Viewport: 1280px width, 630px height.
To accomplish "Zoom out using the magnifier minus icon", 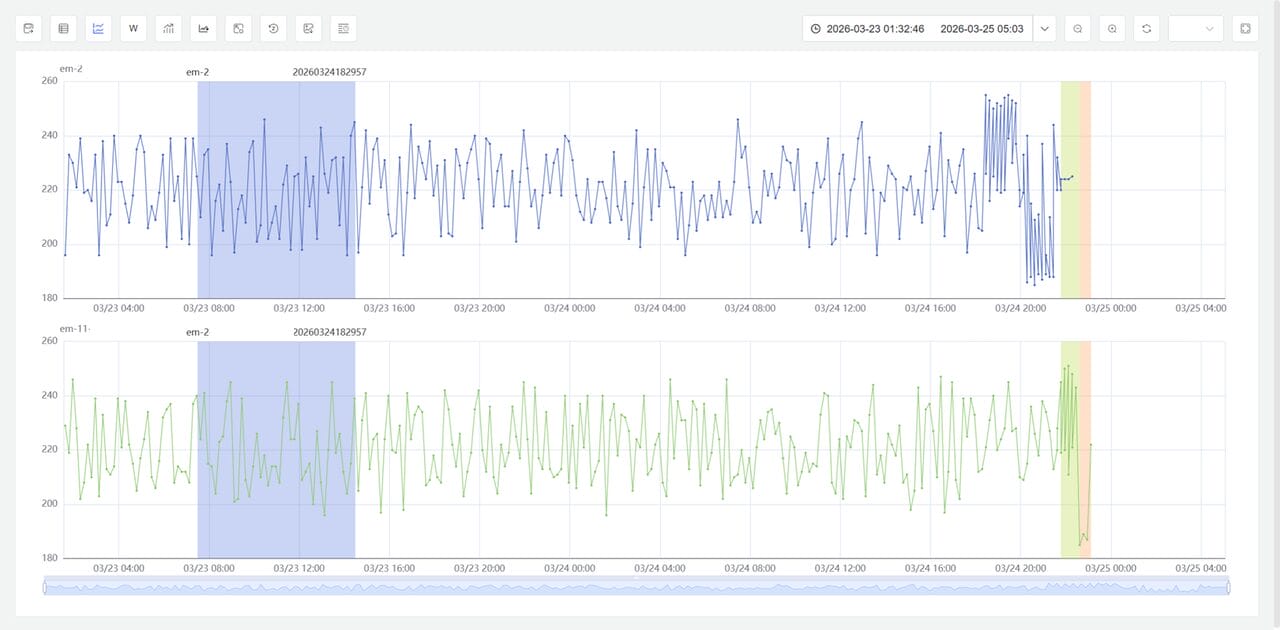I will coord(1078,29).
